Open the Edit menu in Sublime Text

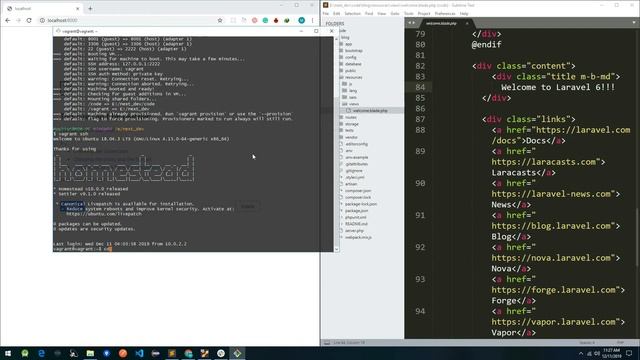[336, 13]
